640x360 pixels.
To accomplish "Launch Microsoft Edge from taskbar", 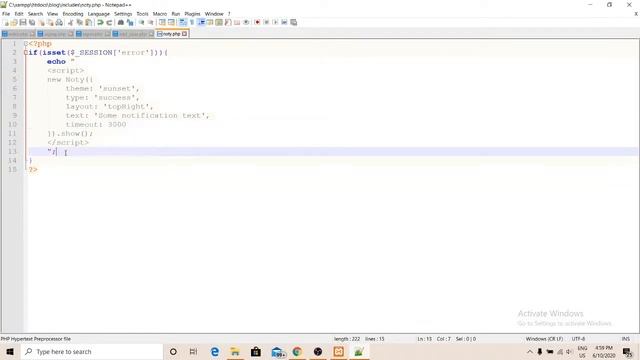I will click(215, 351).
